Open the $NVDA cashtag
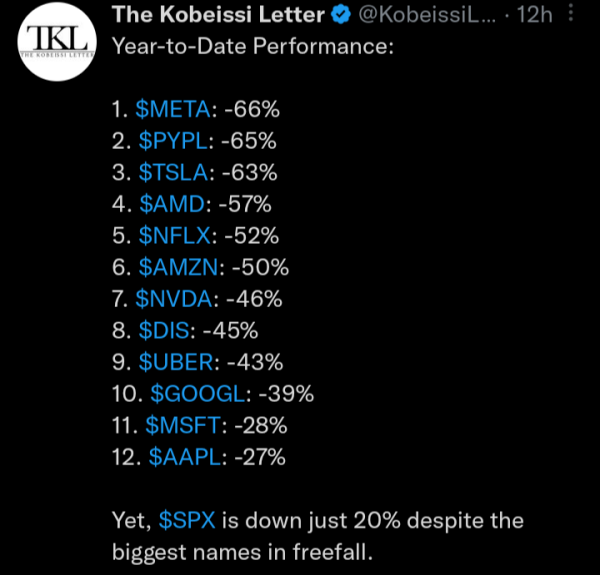 (x=174, y=299)
